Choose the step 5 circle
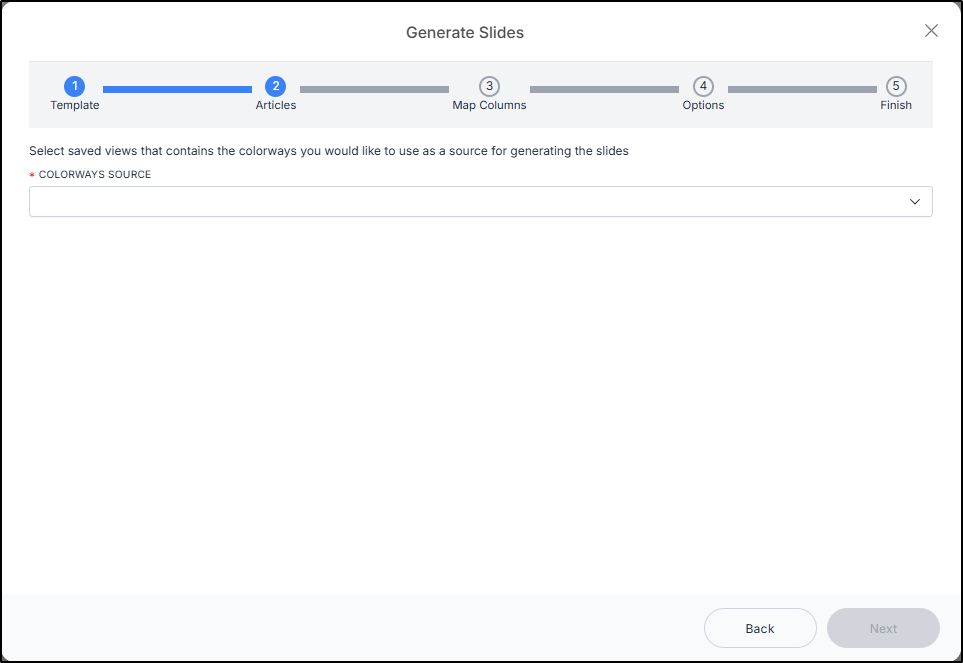The width and height of the screenshot is (963, 663). click(x=896, y=86)
